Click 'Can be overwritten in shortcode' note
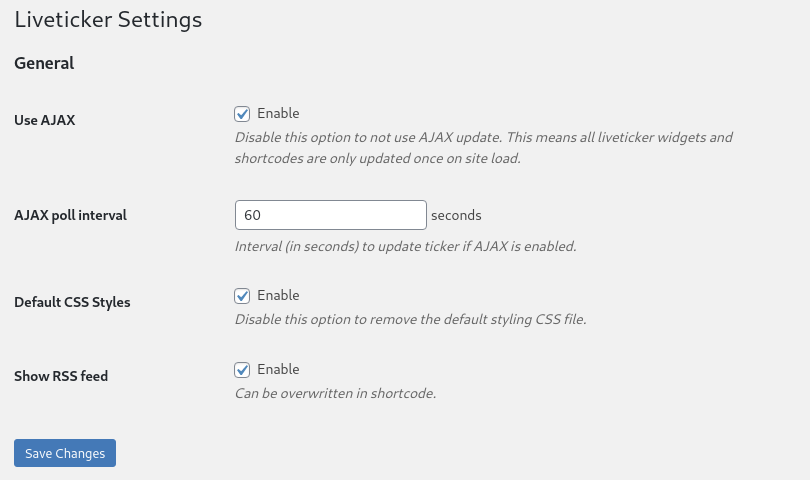 point(336,393)
